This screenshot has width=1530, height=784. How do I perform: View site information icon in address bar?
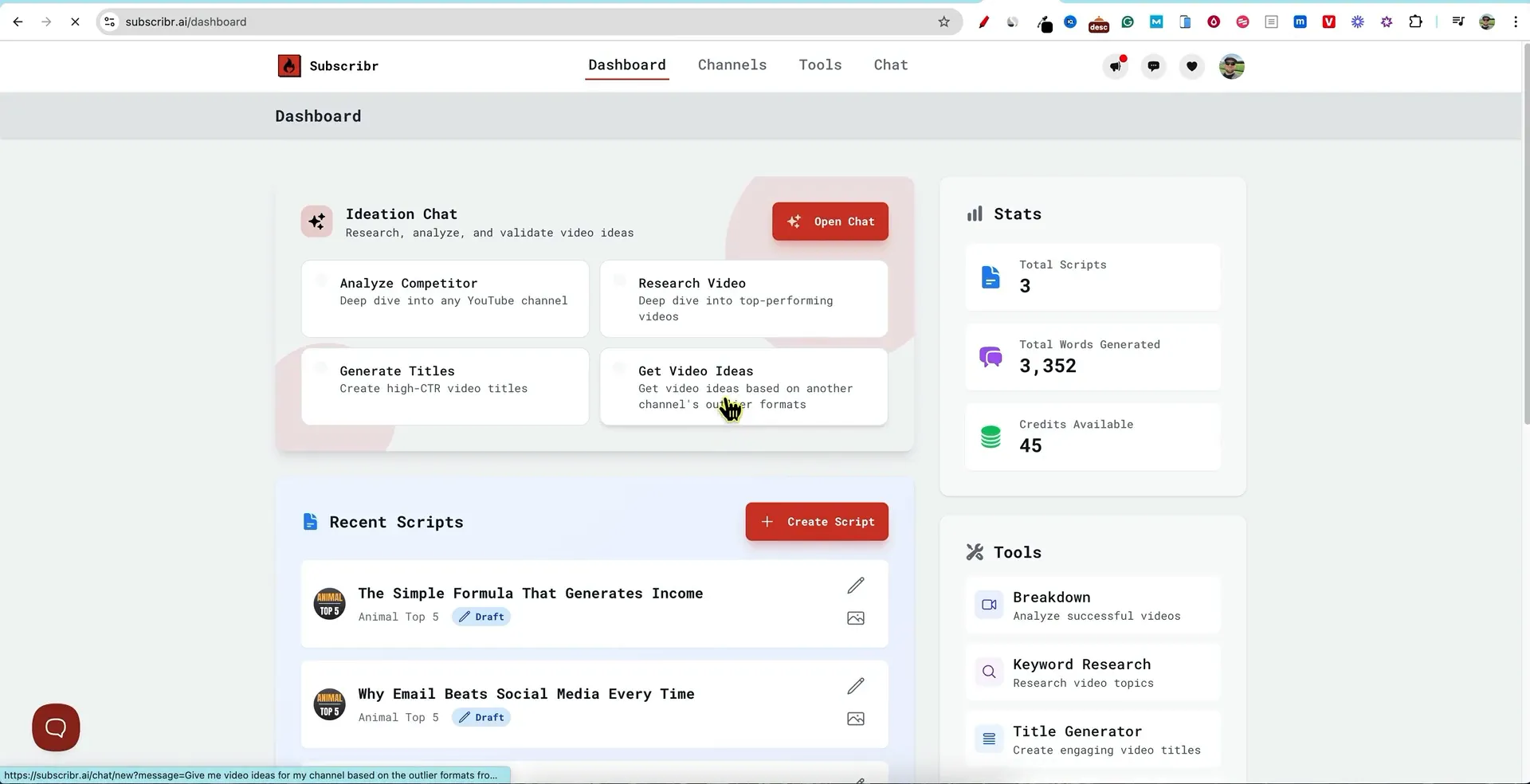(110, 22)
